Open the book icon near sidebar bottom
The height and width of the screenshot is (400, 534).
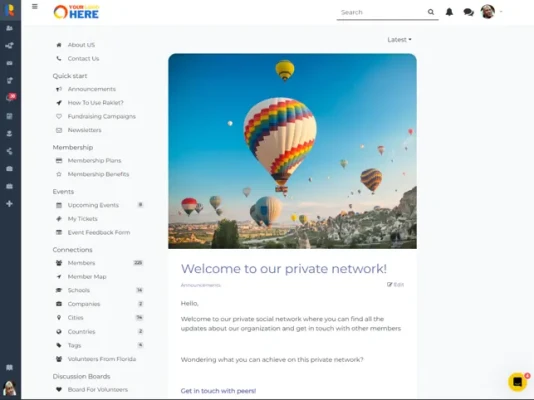pos(10,367)
